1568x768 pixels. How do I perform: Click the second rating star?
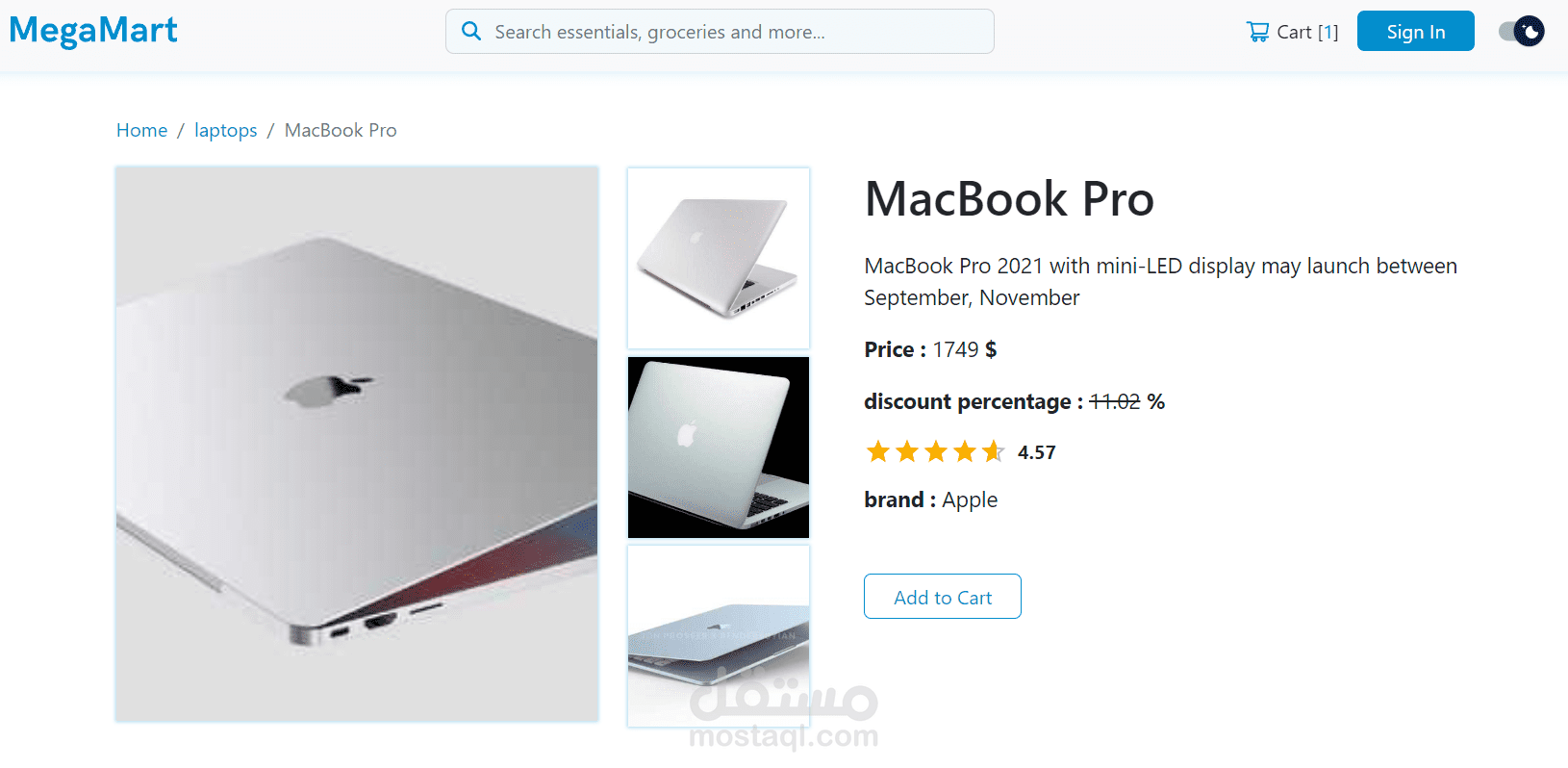(906, 451)
